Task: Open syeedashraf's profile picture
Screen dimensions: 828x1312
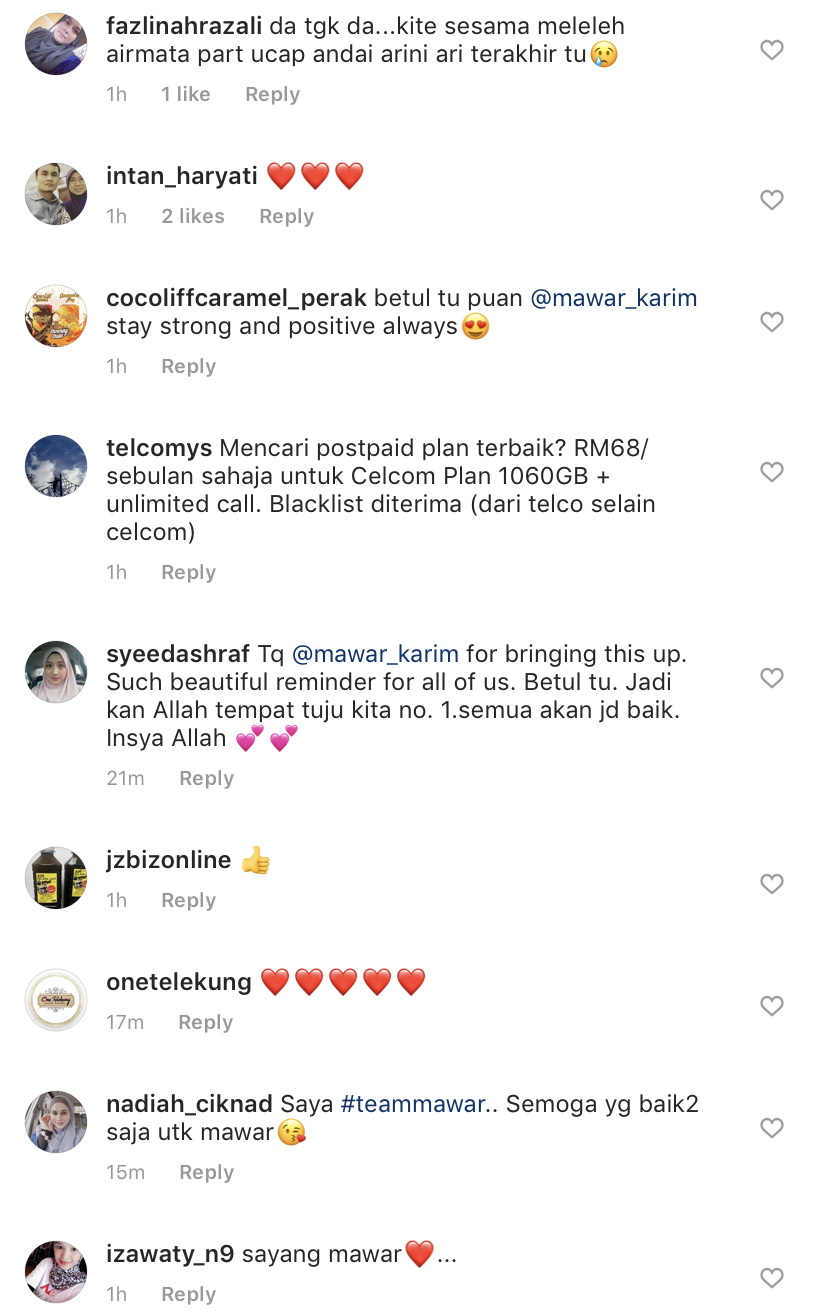Action: pos(56,672)
